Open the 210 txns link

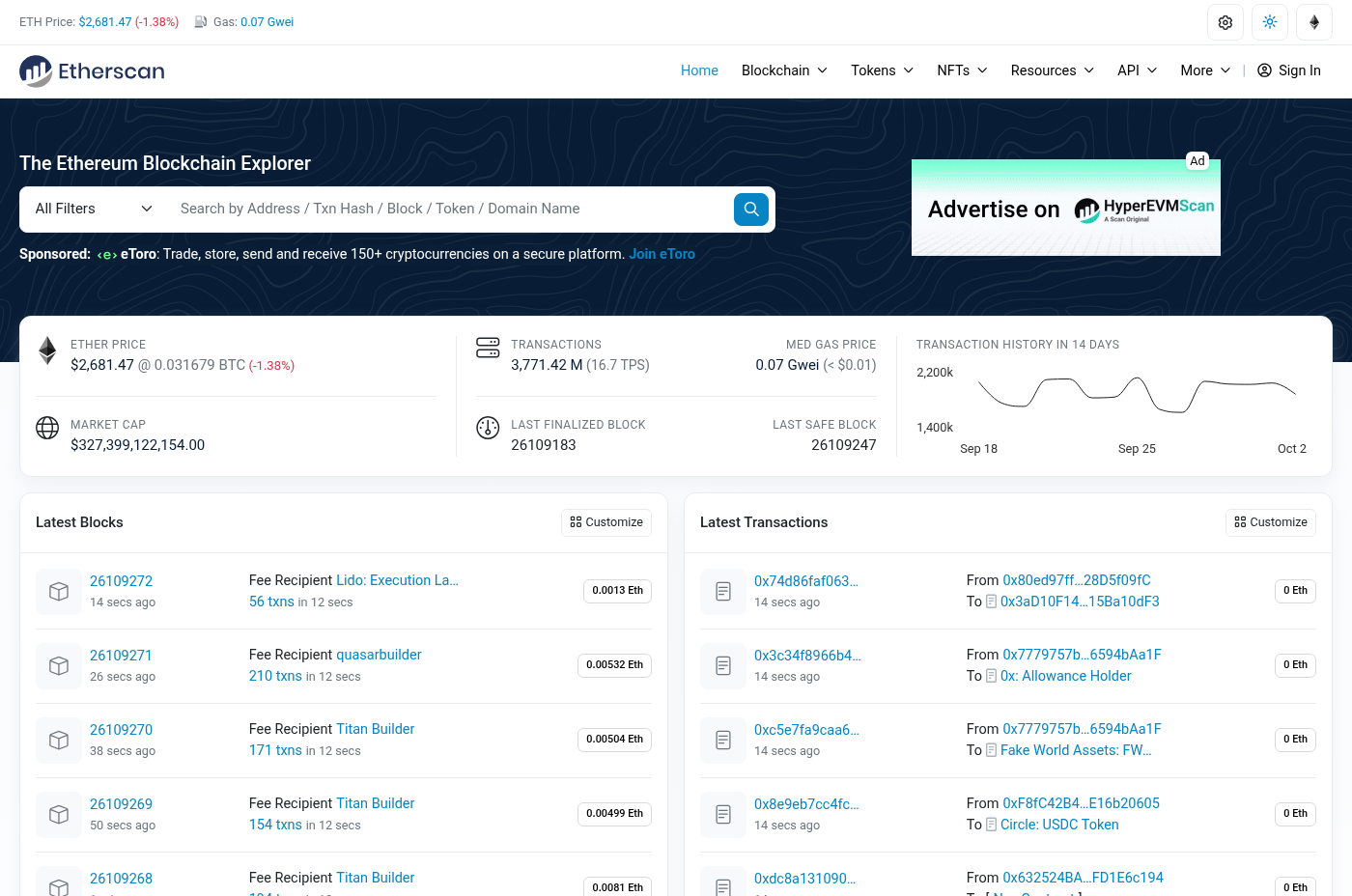[275, 676]
